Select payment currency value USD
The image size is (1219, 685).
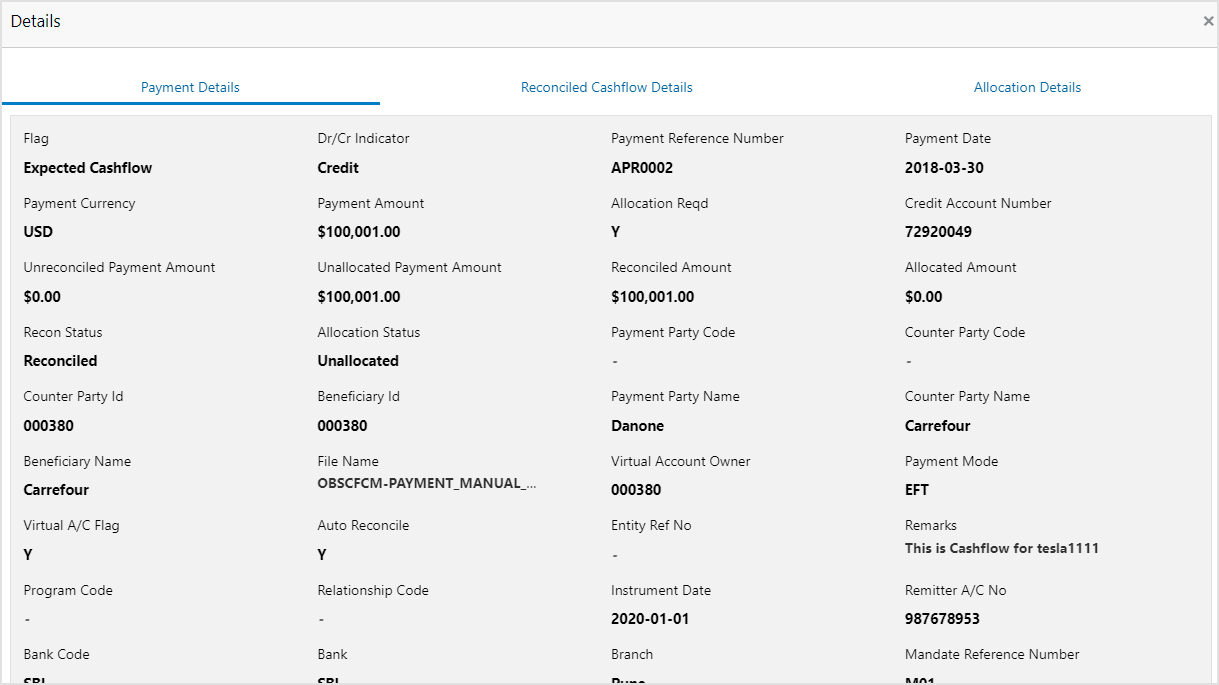click(38, 232)
